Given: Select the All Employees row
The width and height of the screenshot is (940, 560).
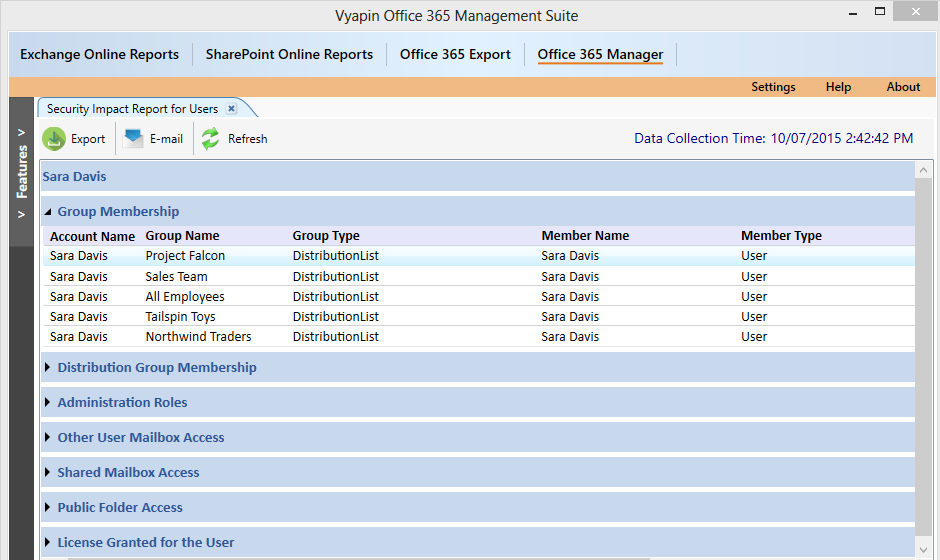Looking at the screenshot, I should (479, 296).
